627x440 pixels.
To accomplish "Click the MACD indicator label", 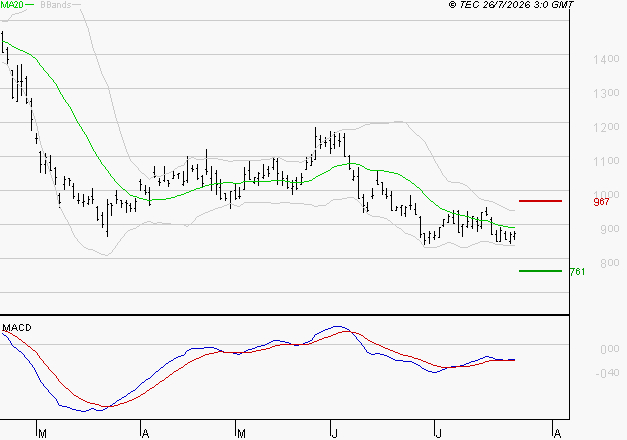I will pyautogui.click(x=17, y=328).
